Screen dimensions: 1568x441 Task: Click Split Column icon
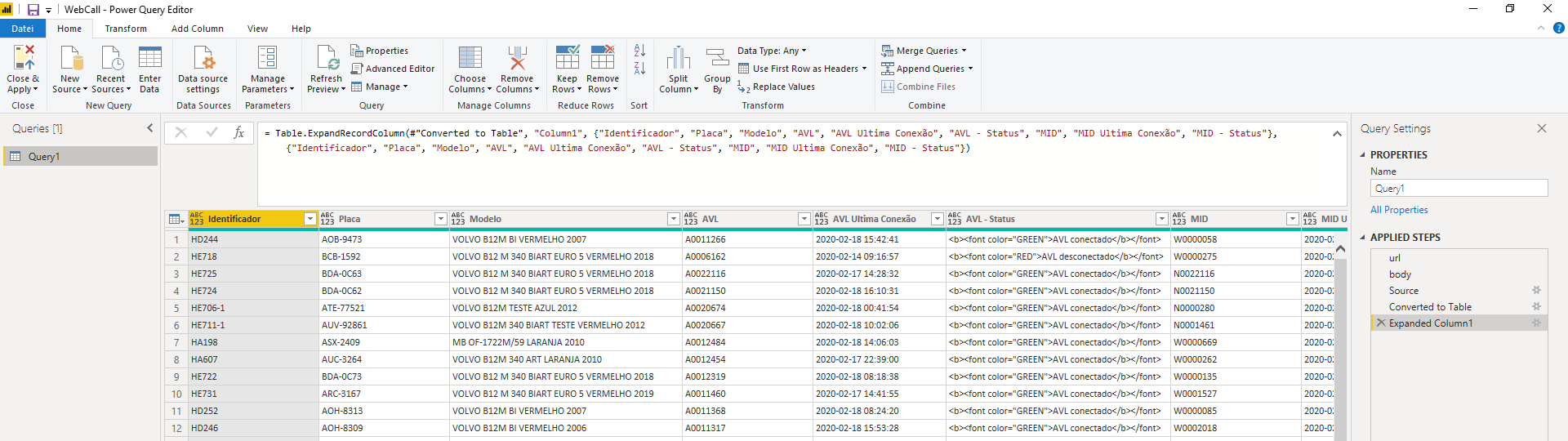pyautogui.click(x=678, y=58)
